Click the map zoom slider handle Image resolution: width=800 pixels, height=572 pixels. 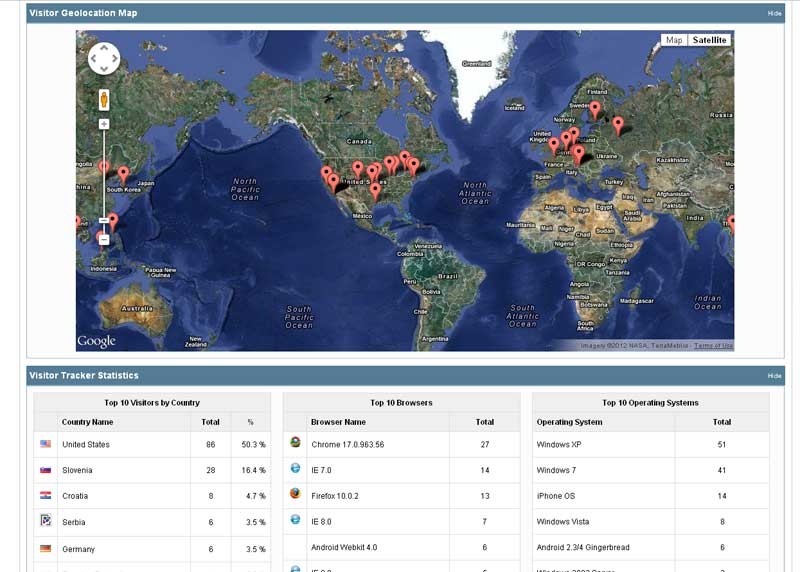(104, 220)
